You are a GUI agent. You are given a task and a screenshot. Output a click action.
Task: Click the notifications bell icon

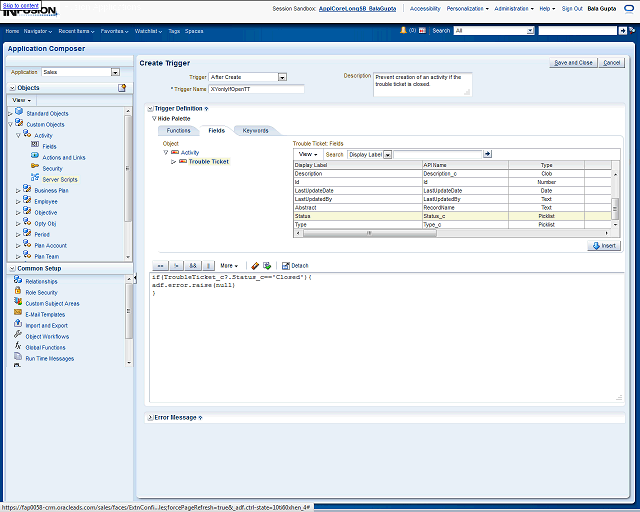pyautogui.click(x=403, y=31)
